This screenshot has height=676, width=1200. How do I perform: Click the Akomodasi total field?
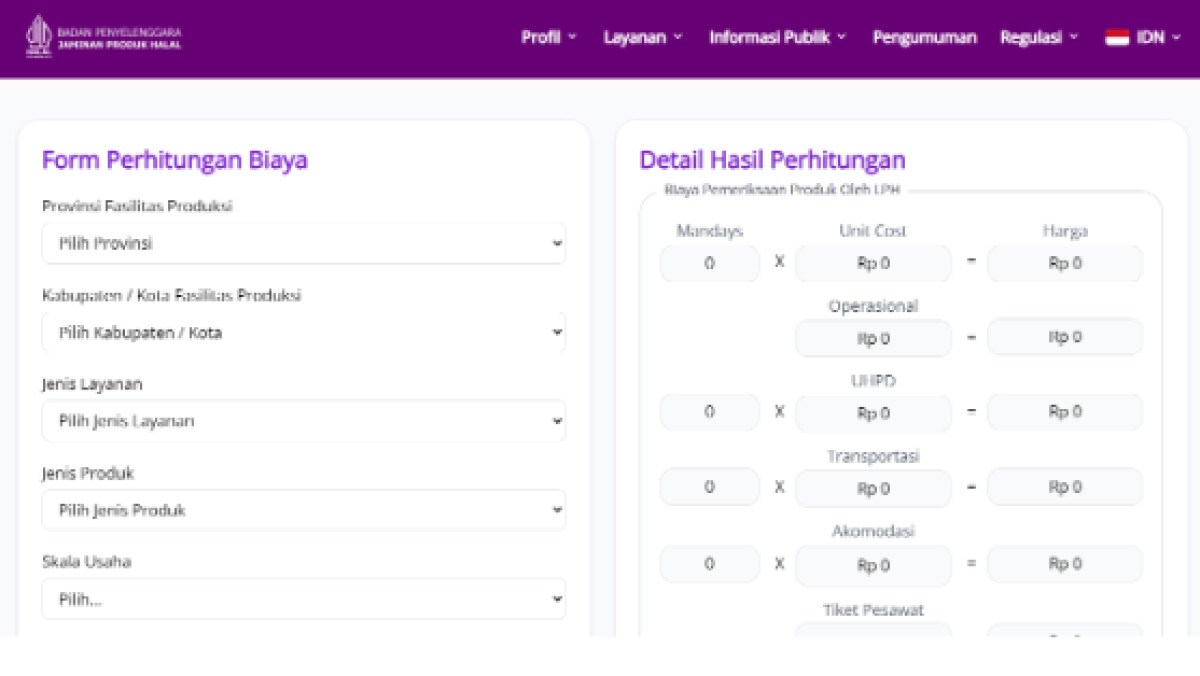click(x=1065, y=564)
